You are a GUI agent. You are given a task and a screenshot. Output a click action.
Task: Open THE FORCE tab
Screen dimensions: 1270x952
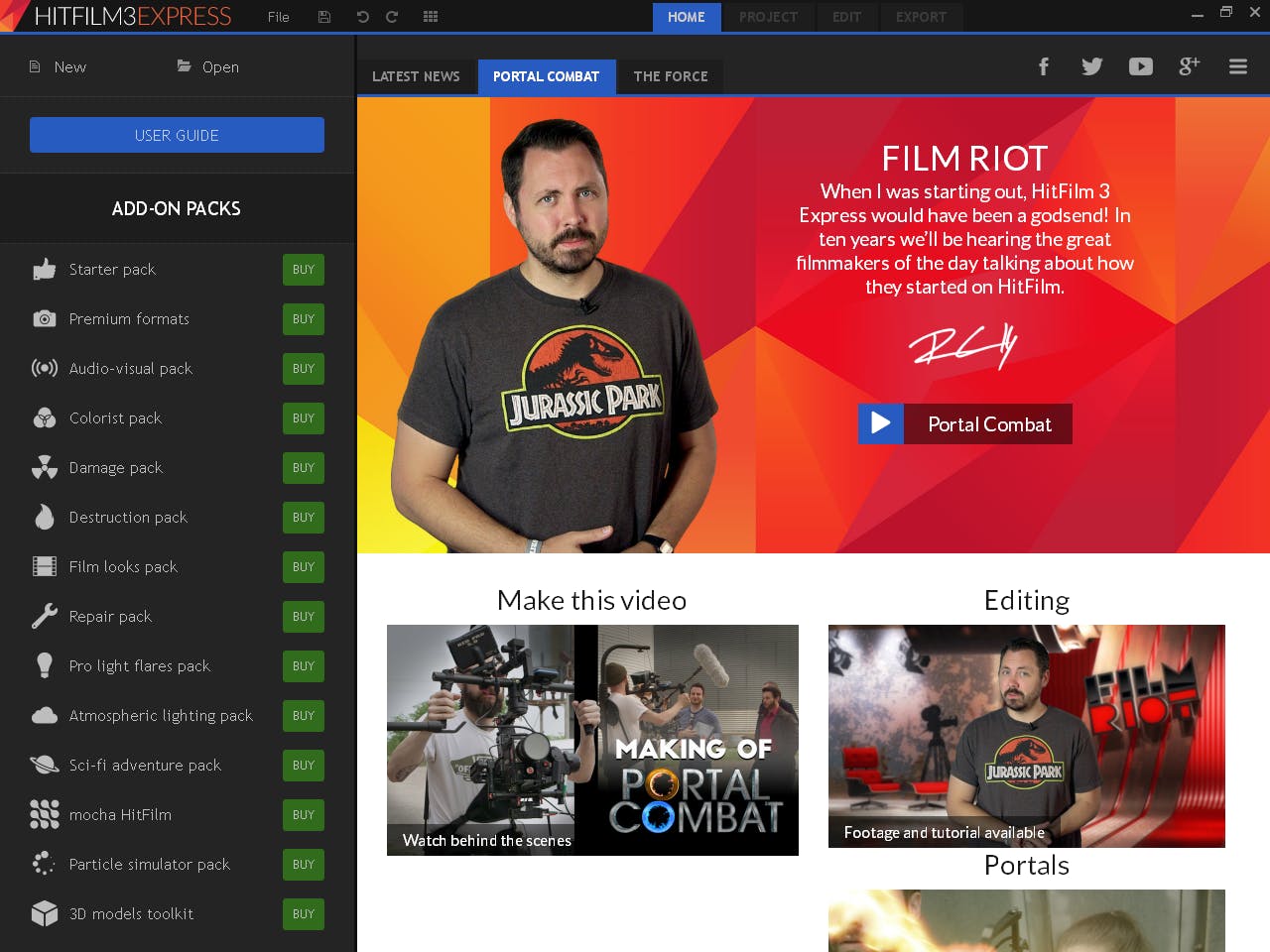click(x=671, y=76)
